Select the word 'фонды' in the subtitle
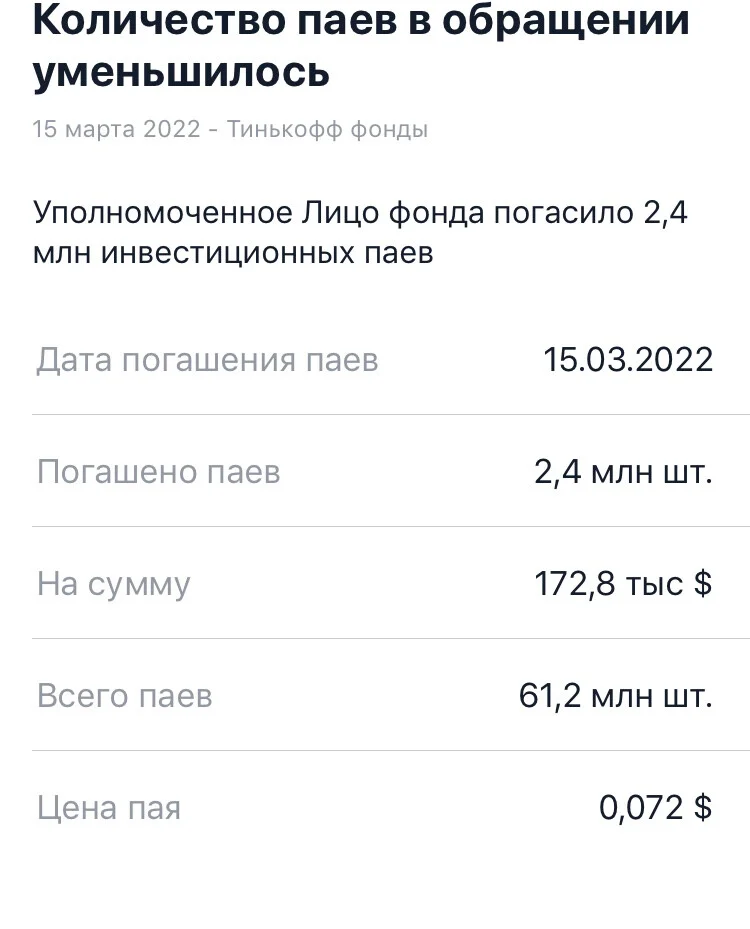 click(389, 129)
